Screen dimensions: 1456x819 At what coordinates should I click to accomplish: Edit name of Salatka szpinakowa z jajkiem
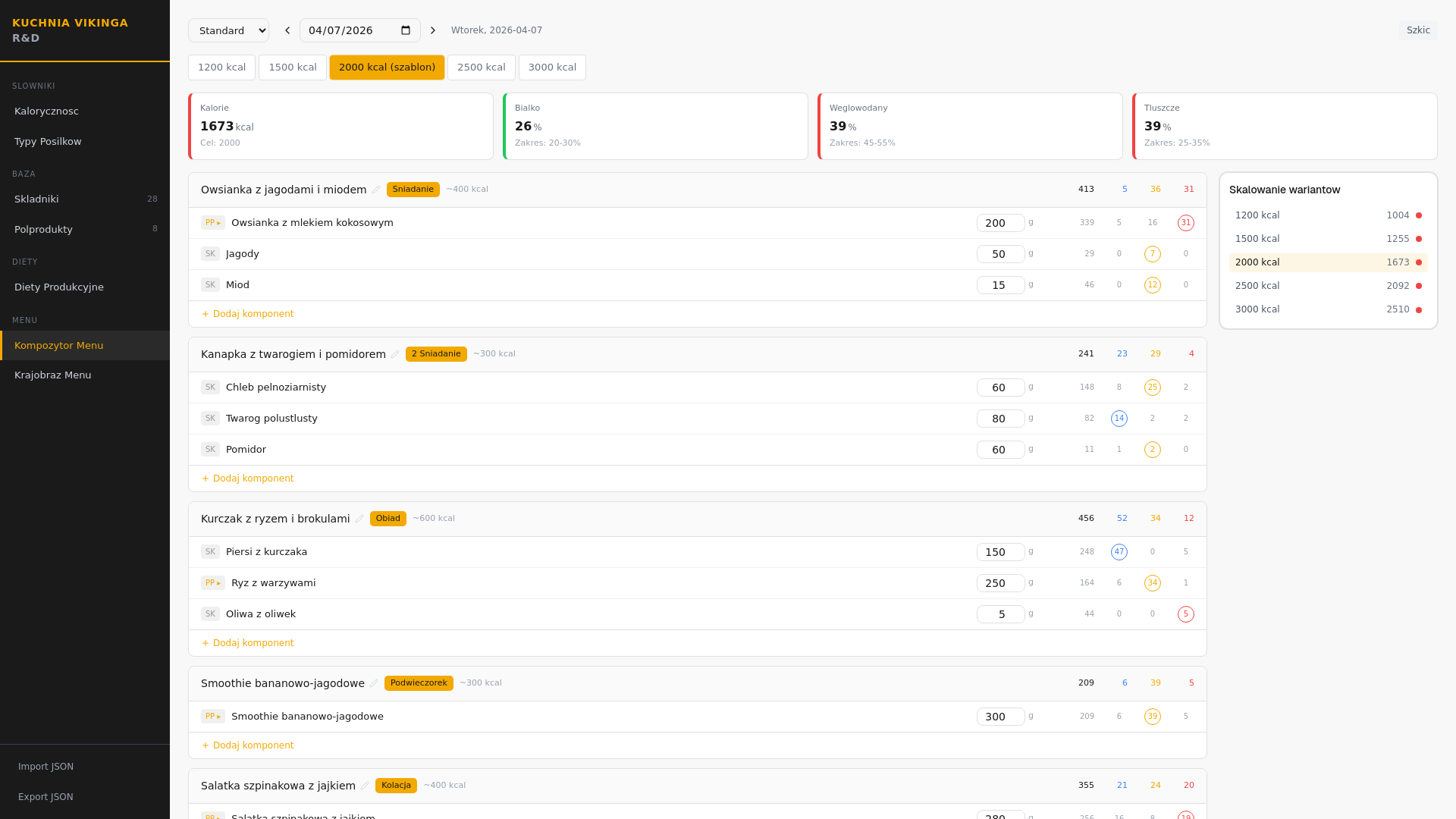tap(365, 786)
